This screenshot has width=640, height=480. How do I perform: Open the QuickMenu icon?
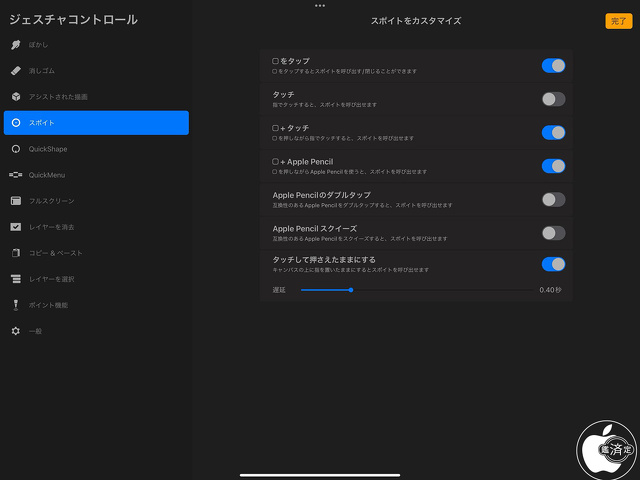coord(16,175)
